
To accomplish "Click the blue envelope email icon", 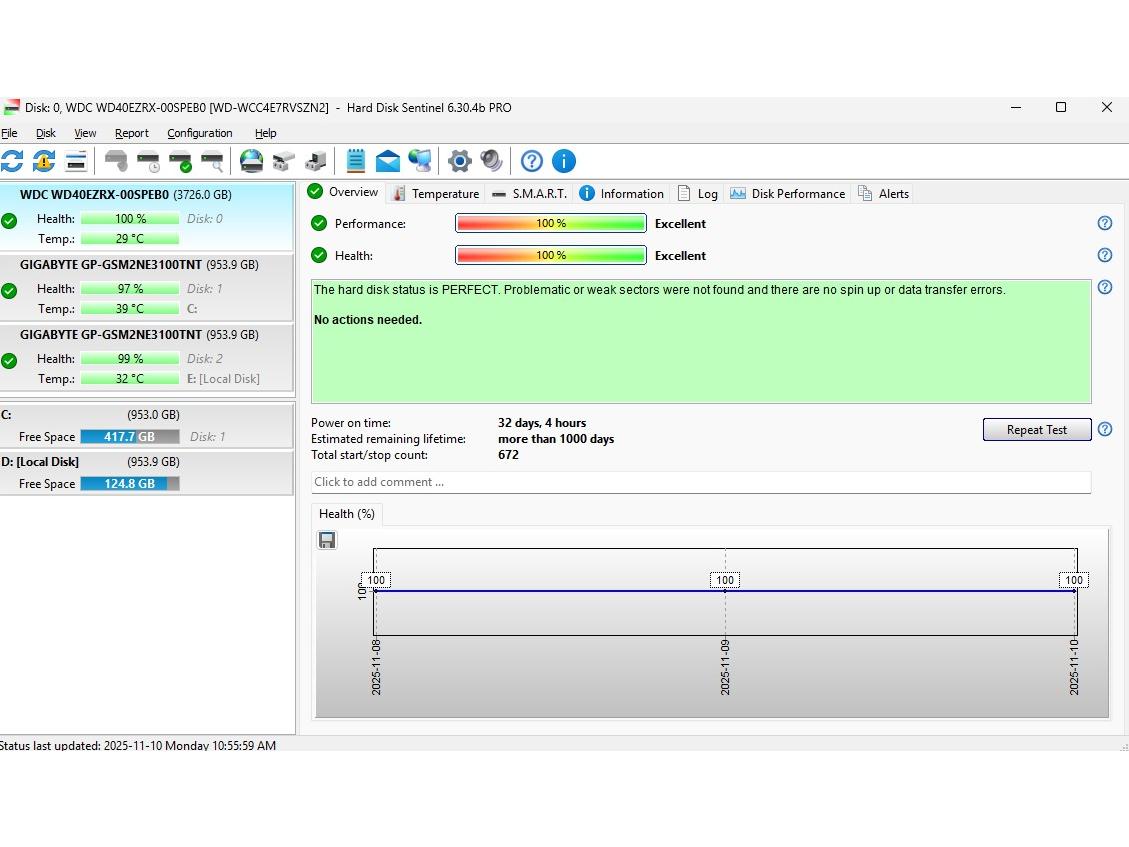I will point(388,161).
